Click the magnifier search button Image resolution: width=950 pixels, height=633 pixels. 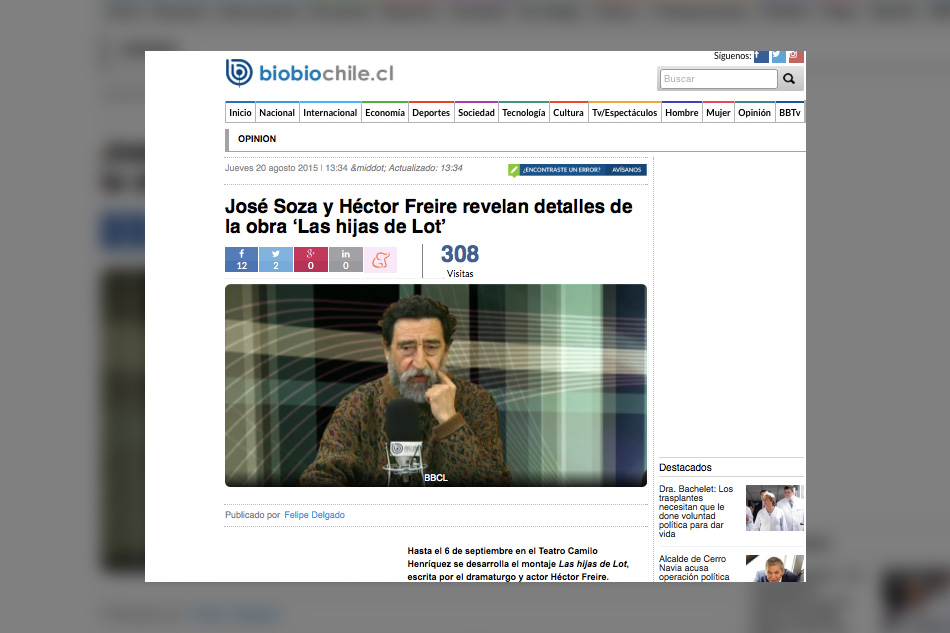(x=789, y=79)
